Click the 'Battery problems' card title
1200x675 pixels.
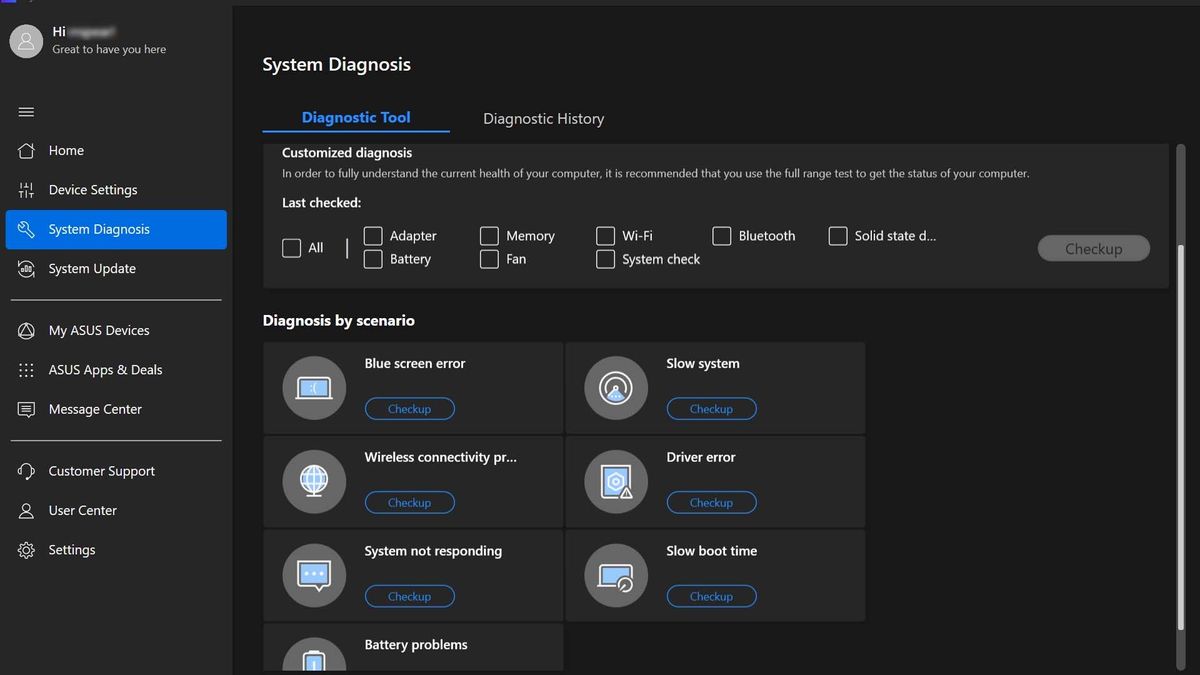pyautogui.click(x=416, y=645)
